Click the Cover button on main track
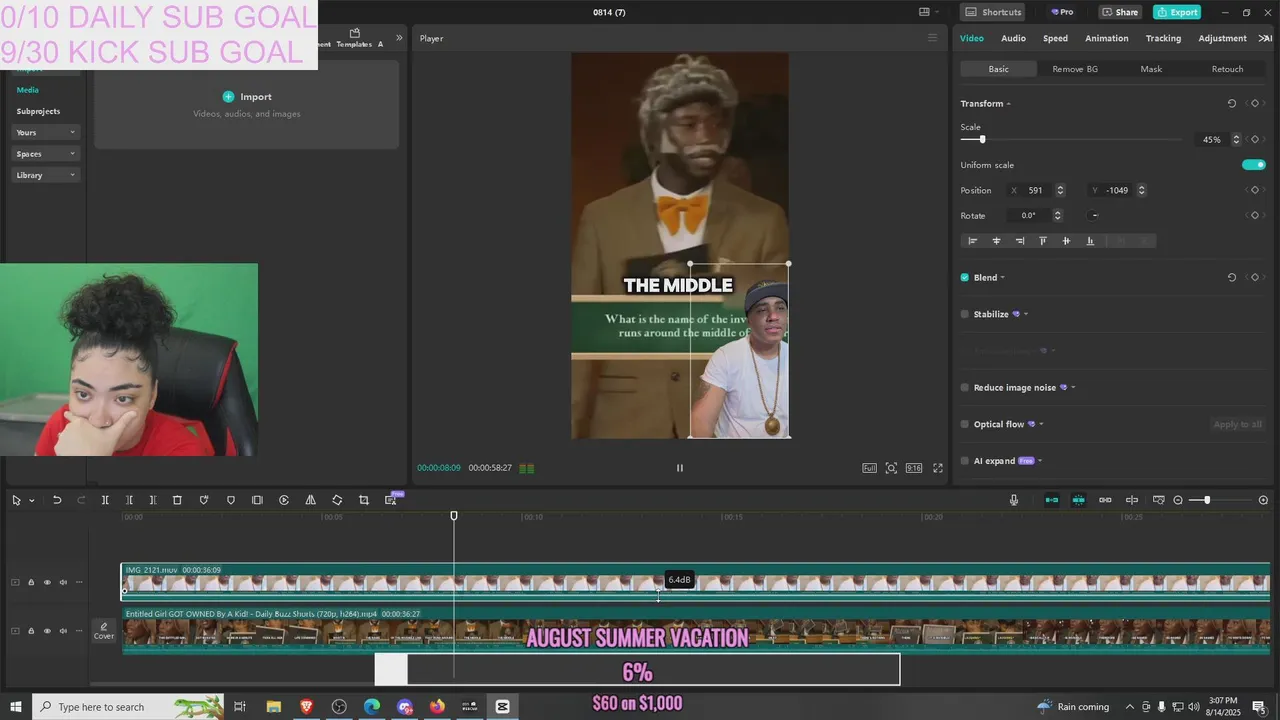Image resolution: width=1280 pixels, height=720 pixels. [x=104, y=631]
